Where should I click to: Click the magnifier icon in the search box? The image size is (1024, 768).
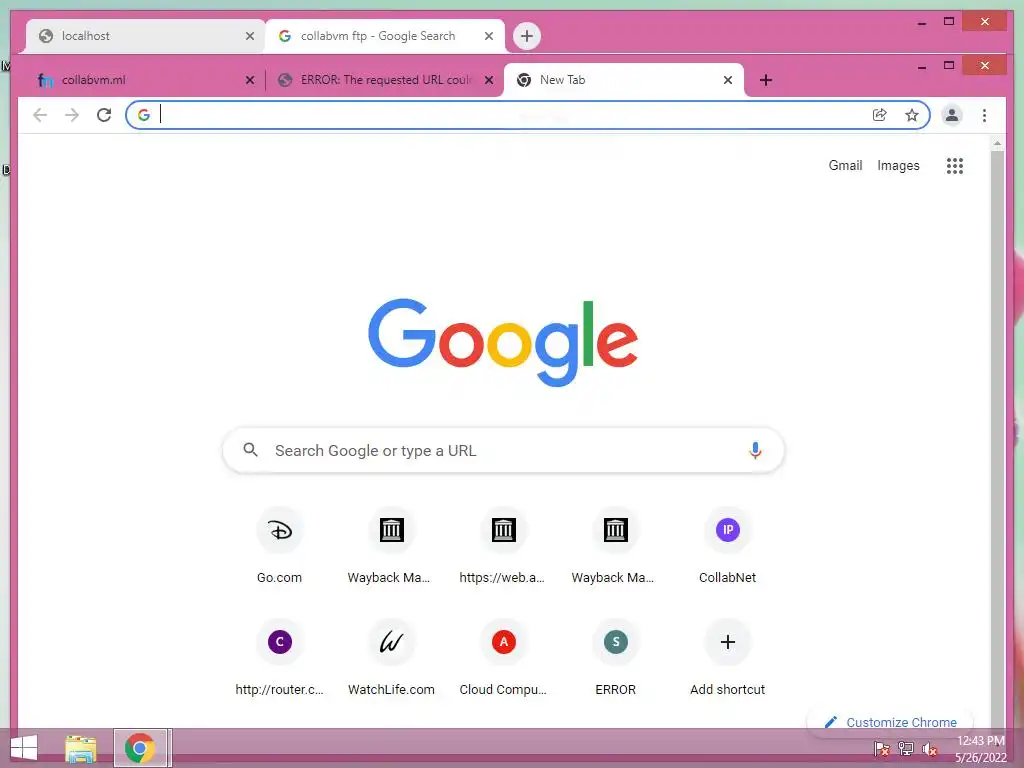[250, 450]
